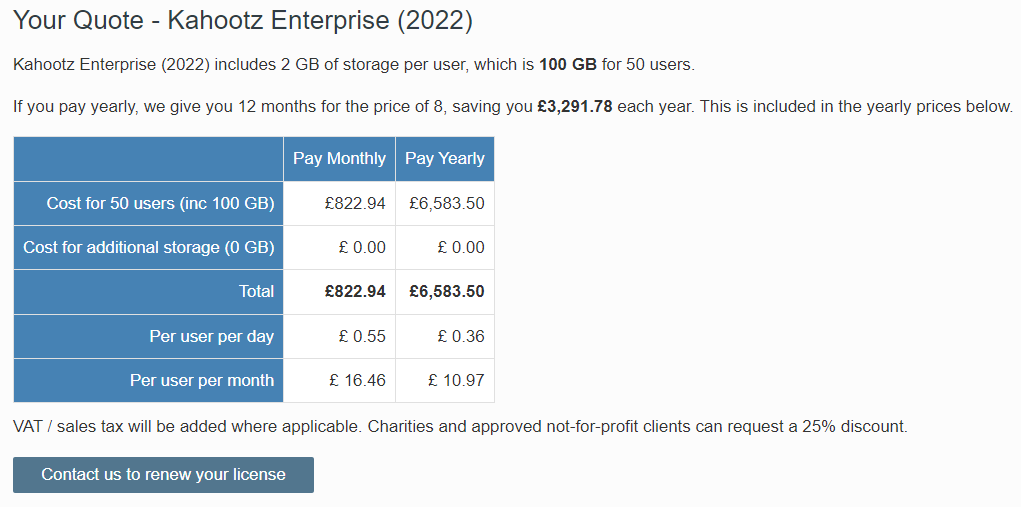
Task: Select the Pay Monthly column header
Action: click(339, 159)
